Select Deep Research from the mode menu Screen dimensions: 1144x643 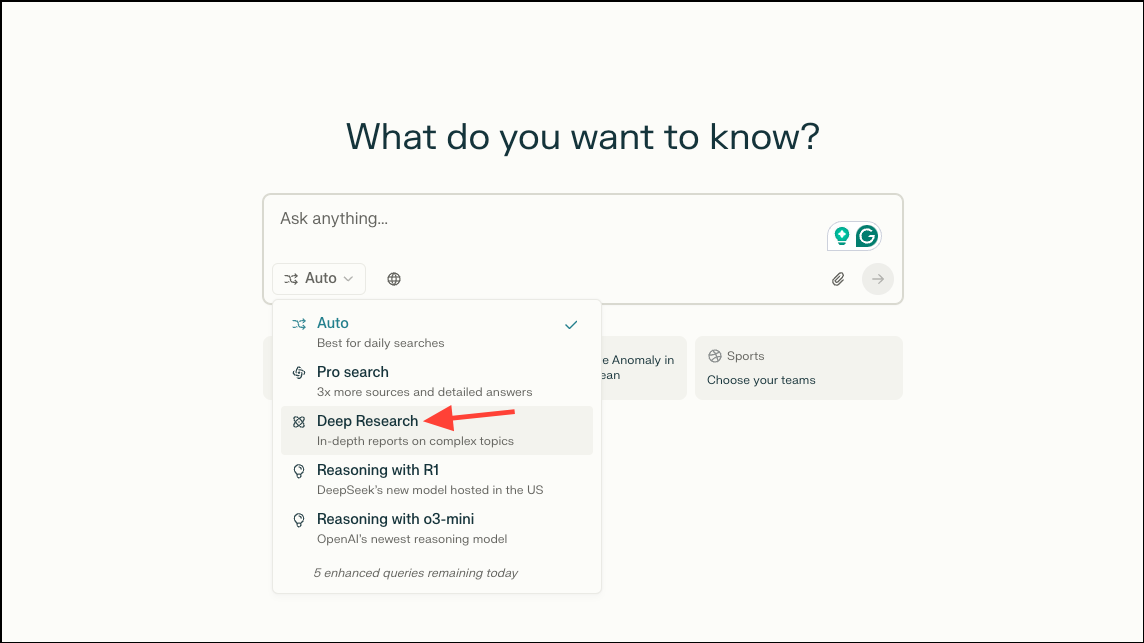366,421
